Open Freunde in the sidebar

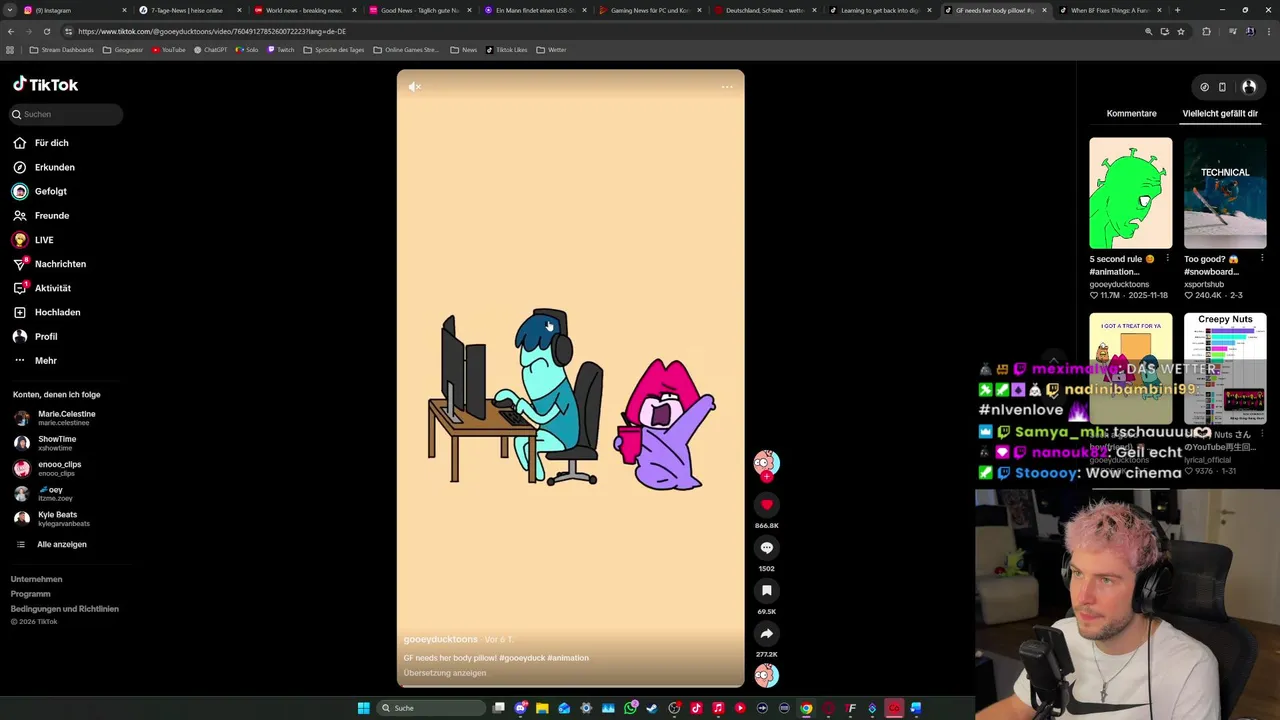point(51,215)
